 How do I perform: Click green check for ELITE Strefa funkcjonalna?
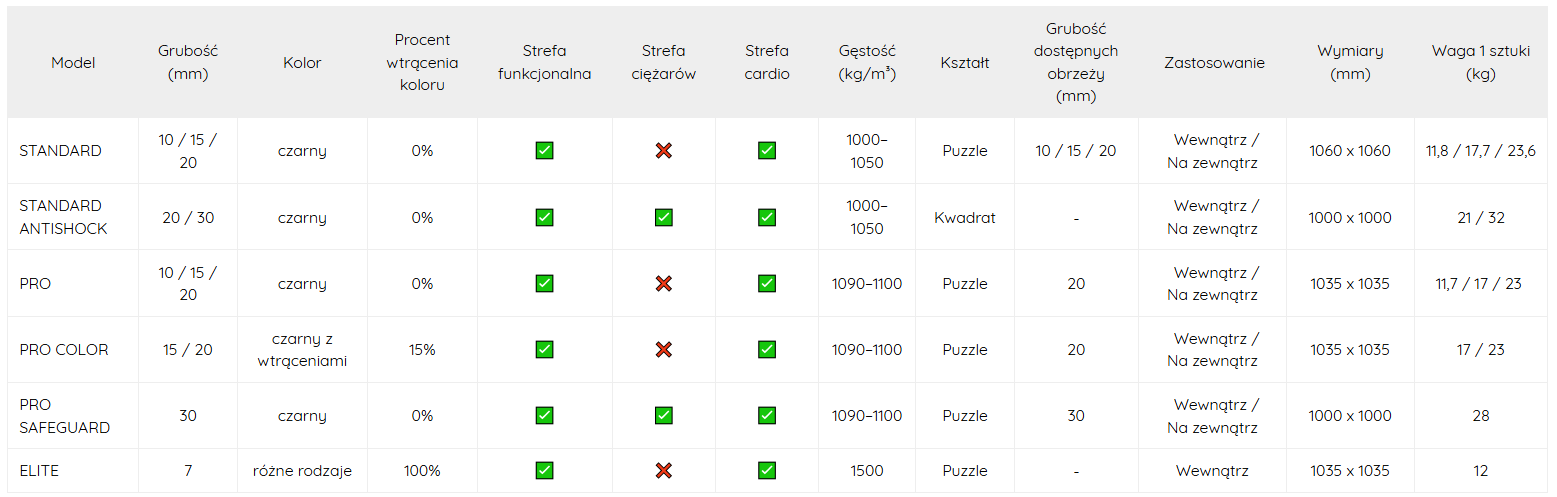pyautogui.click(x=544, y=471)
